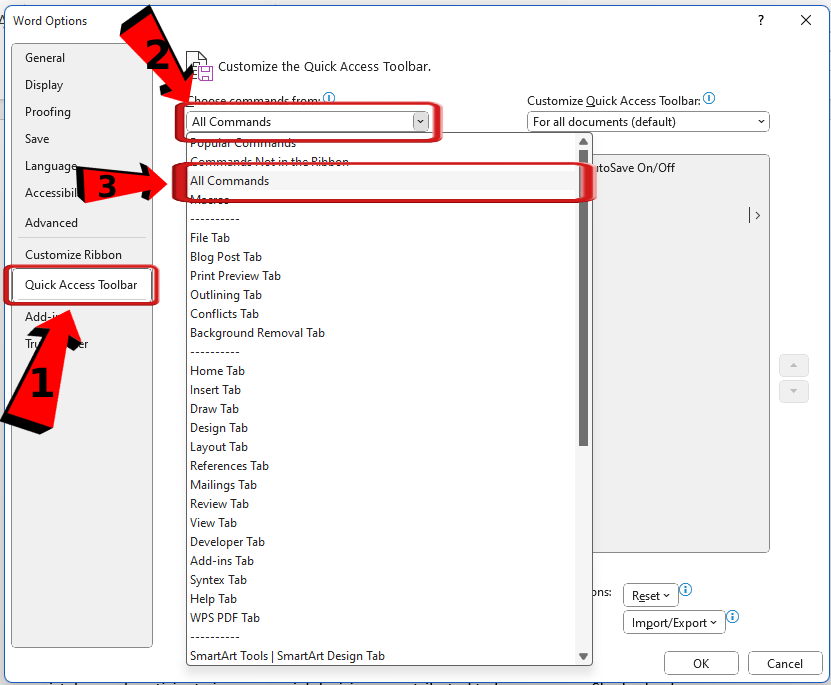Expand the right panel chevron arrow
Viewport: 831px width, 685px height.
coord(757,214)
